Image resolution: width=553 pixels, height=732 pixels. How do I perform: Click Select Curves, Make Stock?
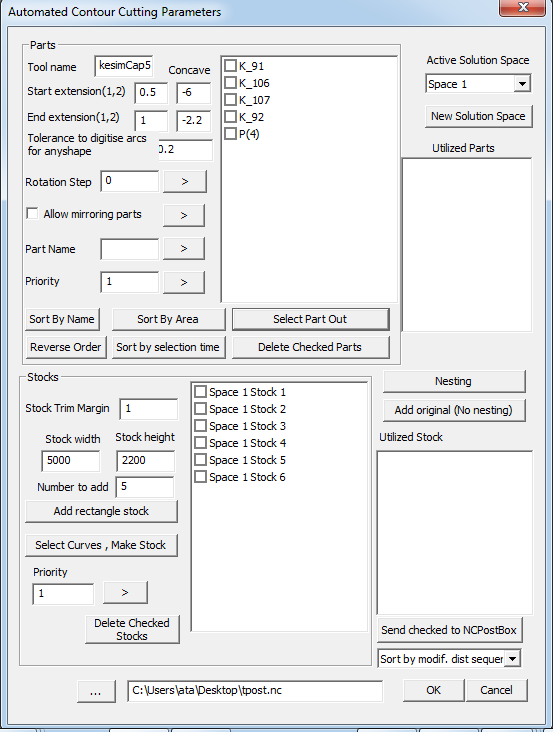pos(101,545)
